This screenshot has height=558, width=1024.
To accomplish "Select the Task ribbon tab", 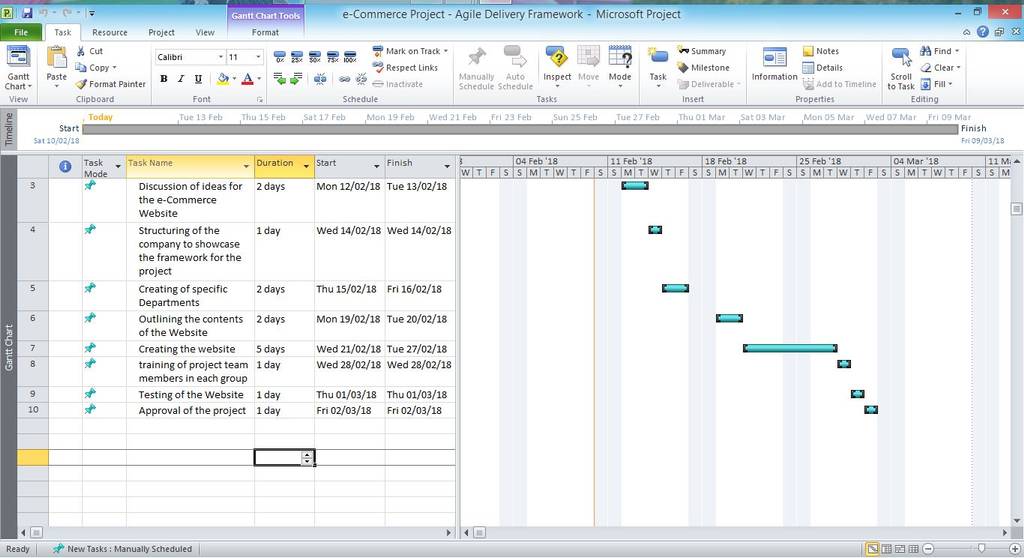I will (63, 32).
